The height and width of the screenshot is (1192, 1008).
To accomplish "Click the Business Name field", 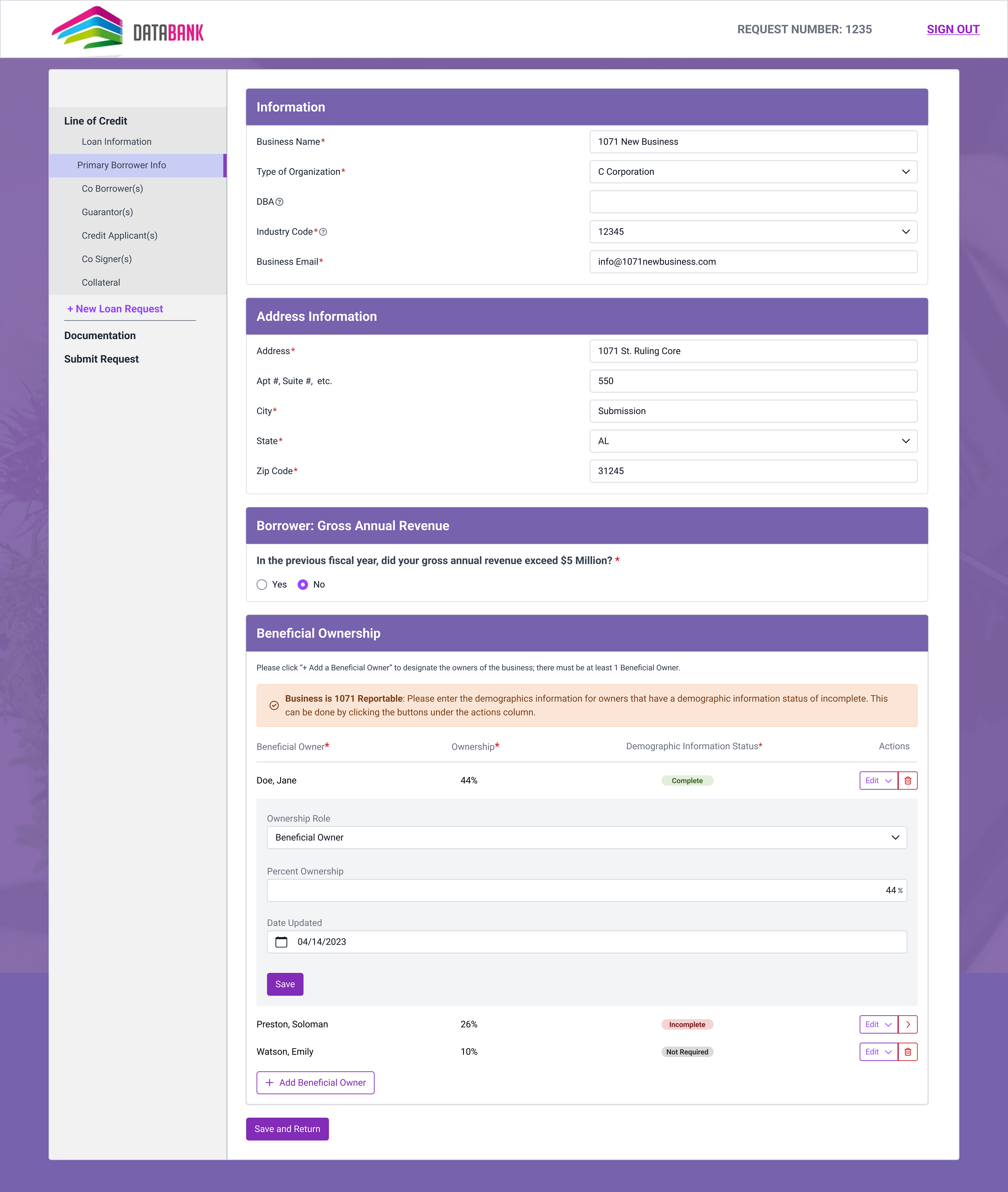I will (753, 142).
